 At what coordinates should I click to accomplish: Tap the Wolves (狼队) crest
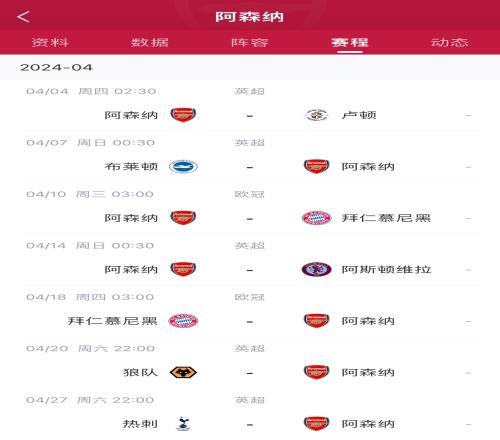pos(183,372)
